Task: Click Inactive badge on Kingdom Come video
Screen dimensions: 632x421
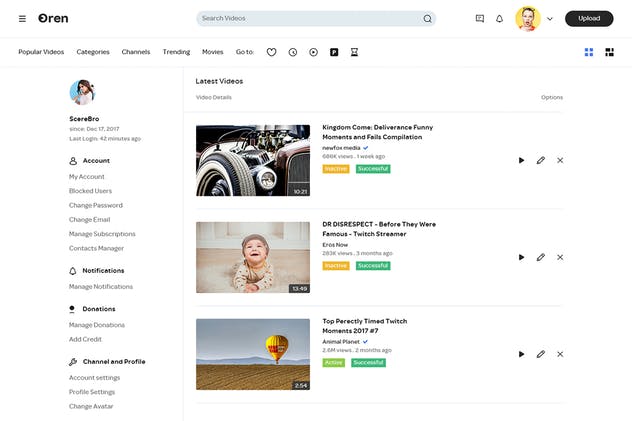Action: coord(336,169)
